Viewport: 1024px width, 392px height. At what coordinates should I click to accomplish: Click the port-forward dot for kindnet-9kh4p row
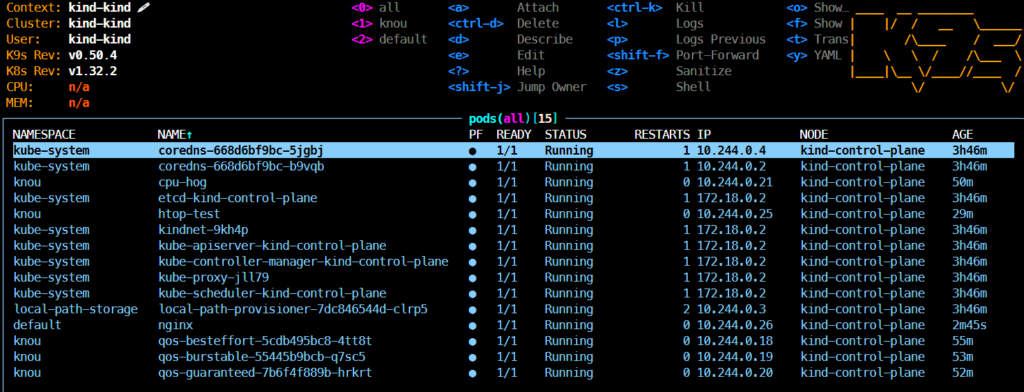(x=472, y=230)
